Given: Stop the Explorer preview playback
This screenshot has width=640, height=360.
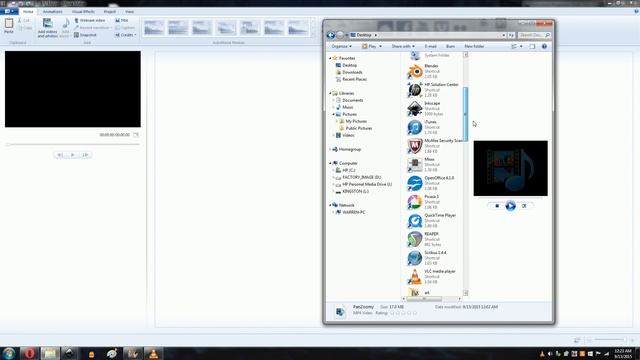Looking at the screenshot, I should (497, 206).
